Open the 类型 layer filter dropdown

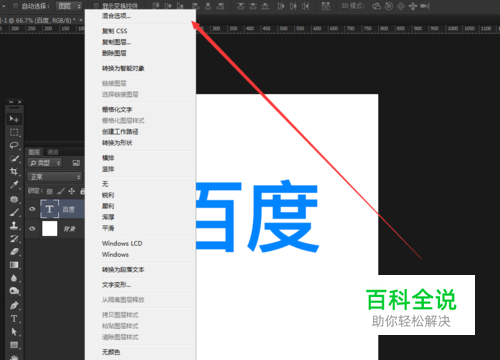[45, 163]
